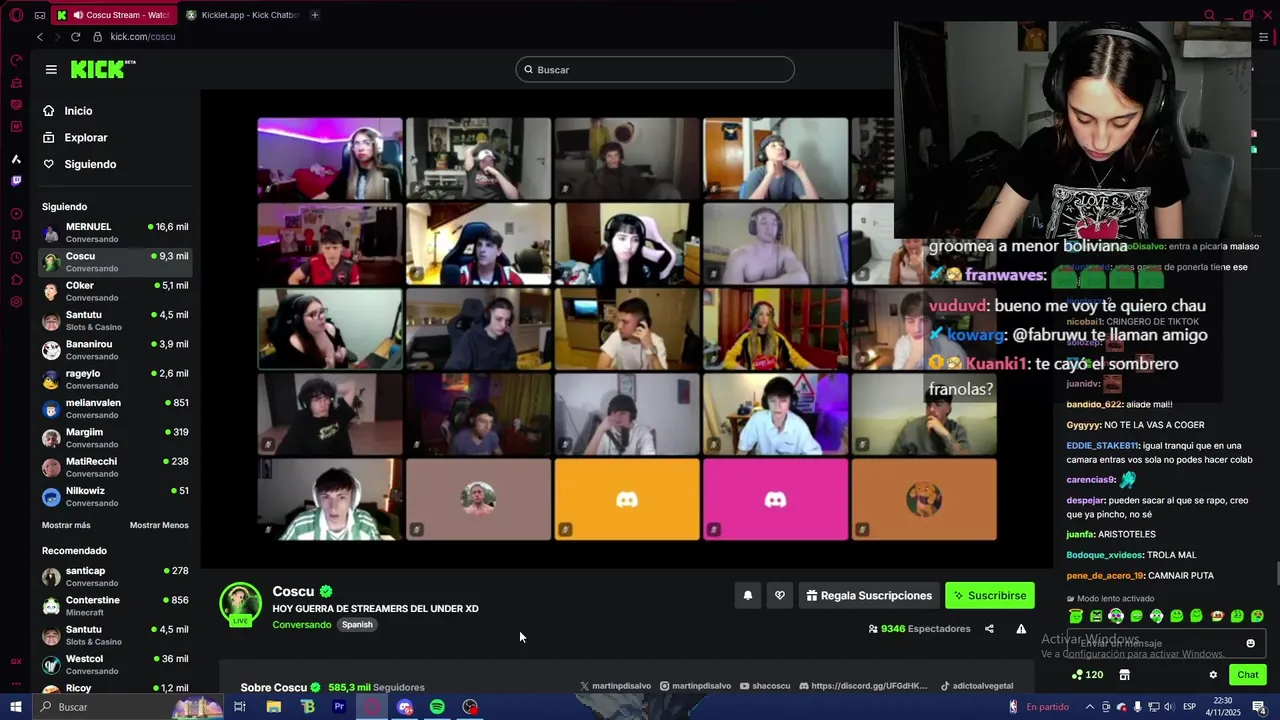
Task: Open MatiRecchi channel from sidebar
Action: [x=115, y=467]
